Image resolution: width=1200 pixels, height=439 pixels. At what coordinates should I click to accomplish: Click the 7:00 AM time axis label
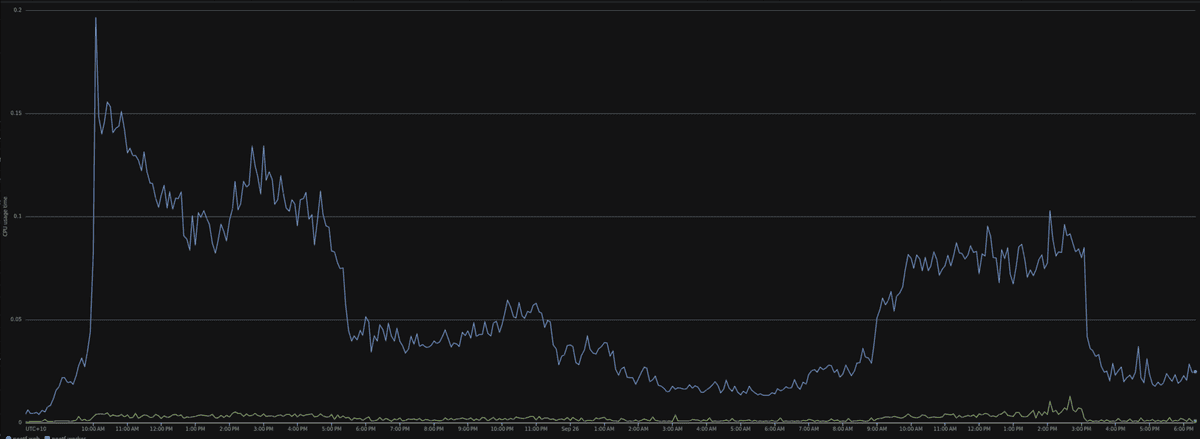(x=808, y=428)
